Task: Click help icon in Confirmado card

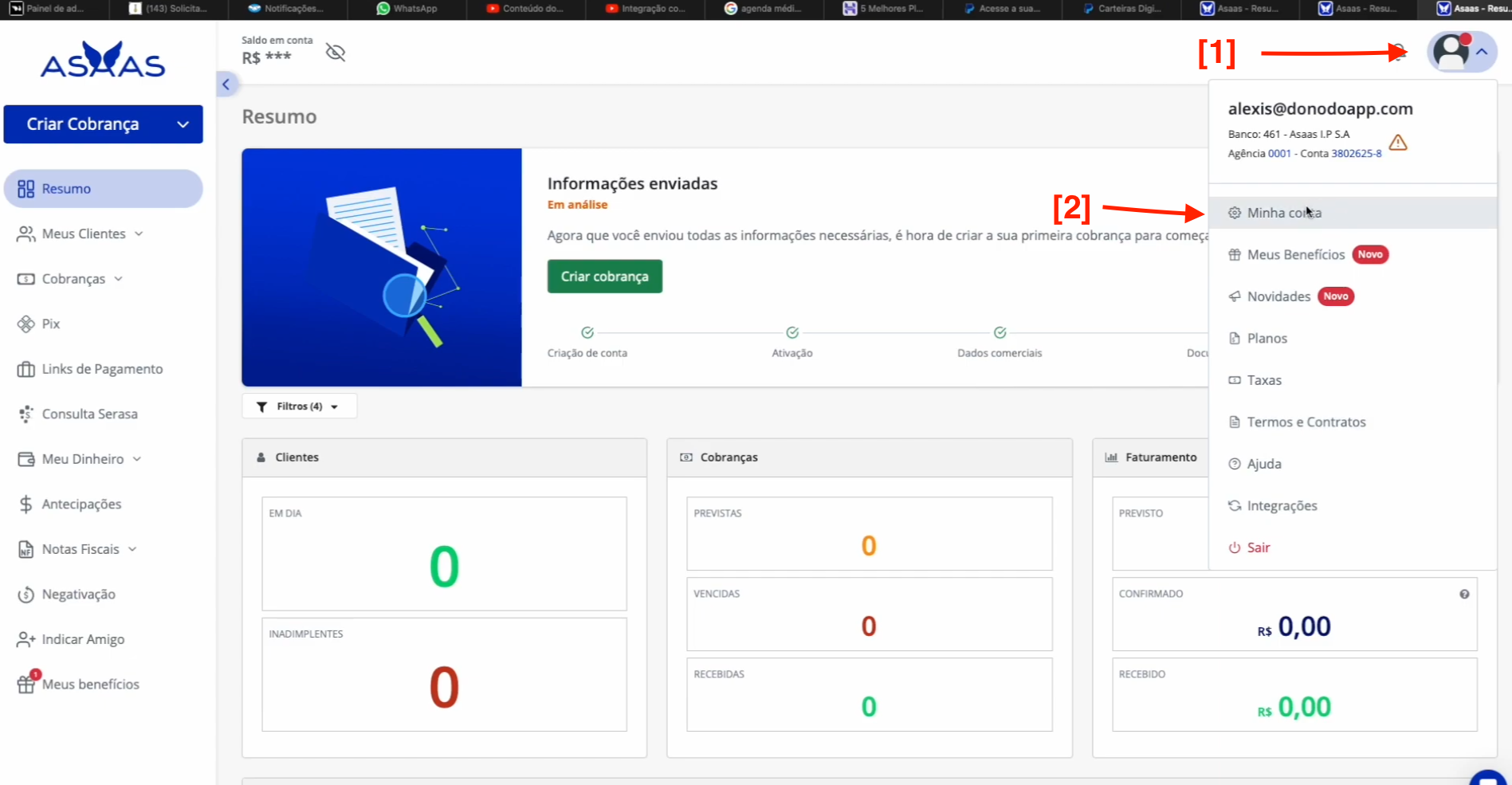Action: (1464, 594)
